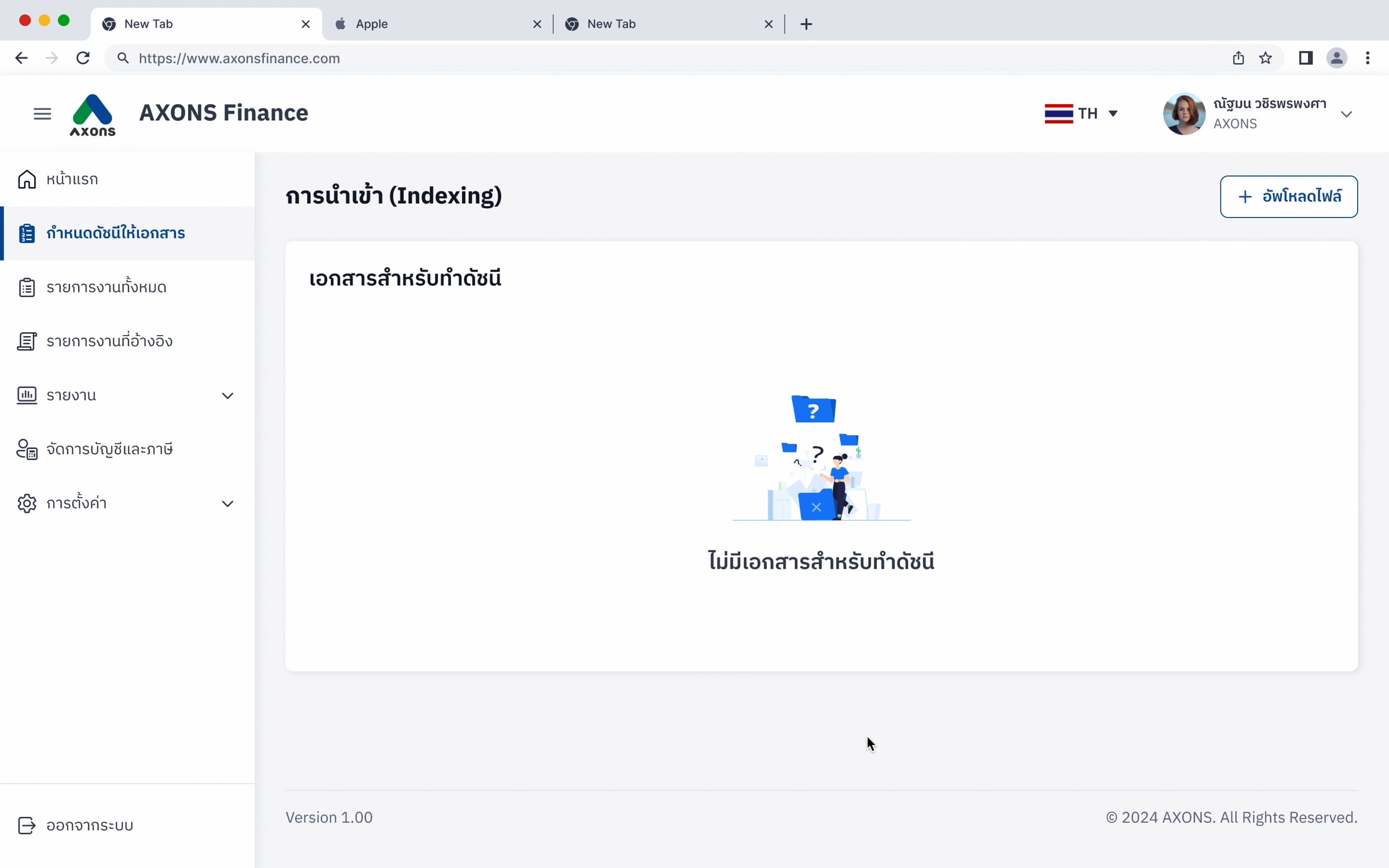The image size is (1389, 868).
Task: Open จัดการบัญชีและภาษี in the sidebar
Action: (109, 449)
